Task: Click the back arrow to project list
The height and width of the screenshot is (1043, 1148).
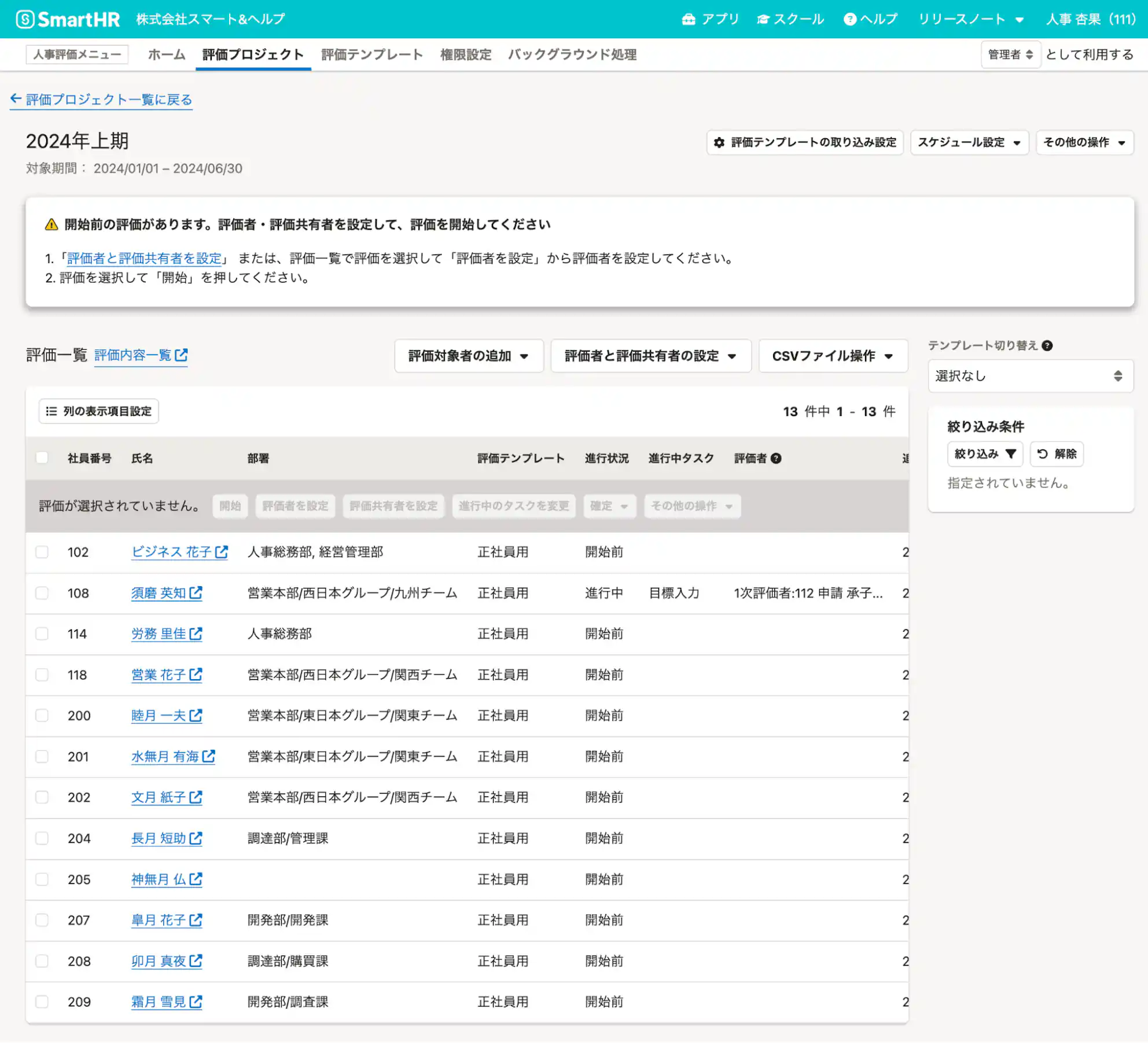Action: pos(16,99)
